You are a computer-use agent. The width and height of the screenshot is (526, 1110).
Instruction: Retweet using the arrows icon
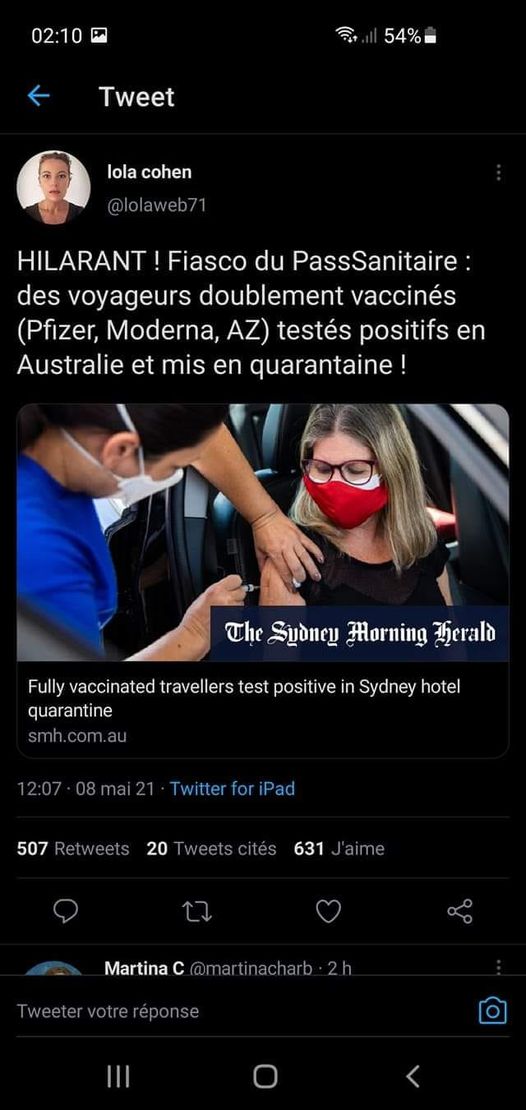(x=197, y=912)
